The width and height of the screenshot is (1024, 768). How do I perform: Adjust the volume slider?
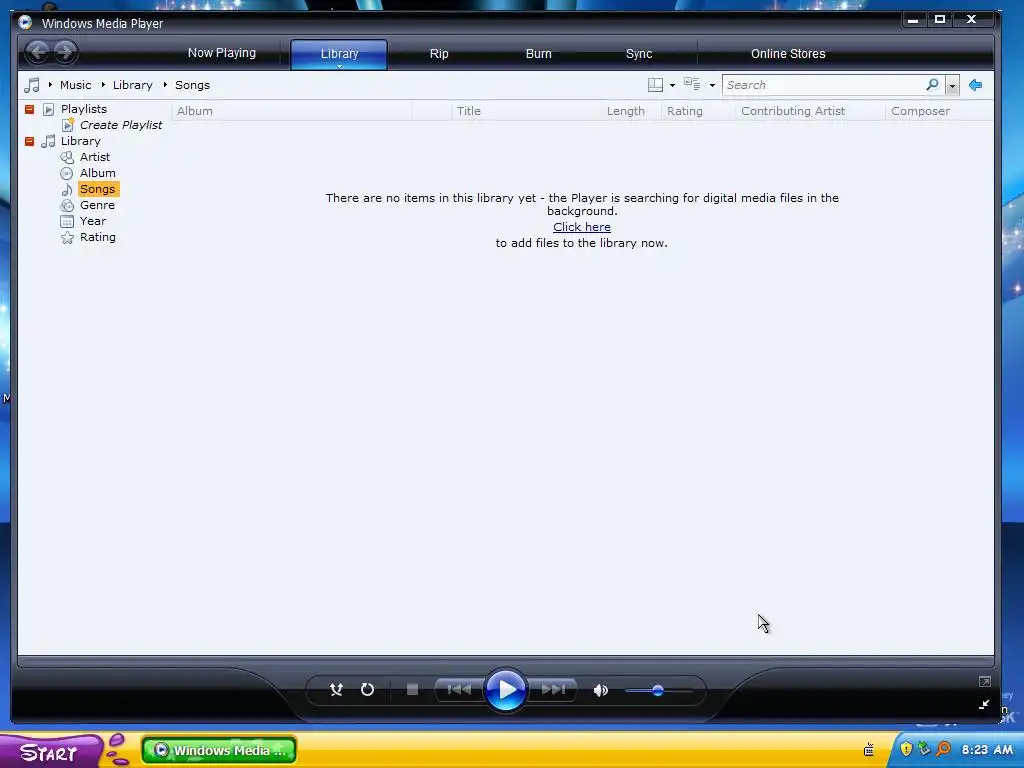point(658,690)
